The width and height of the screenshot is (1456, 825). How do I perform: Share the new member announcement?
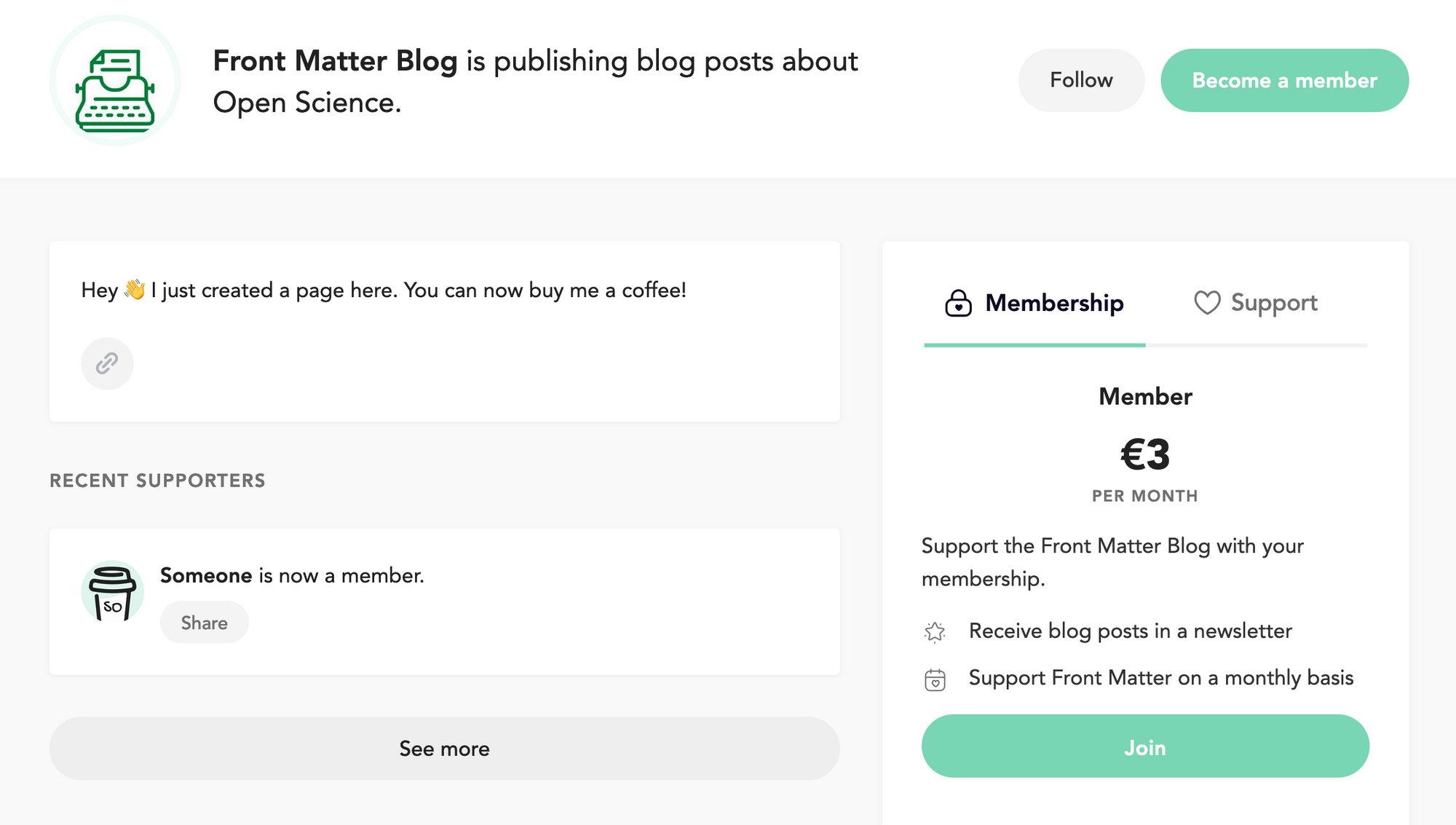(204, 623)
